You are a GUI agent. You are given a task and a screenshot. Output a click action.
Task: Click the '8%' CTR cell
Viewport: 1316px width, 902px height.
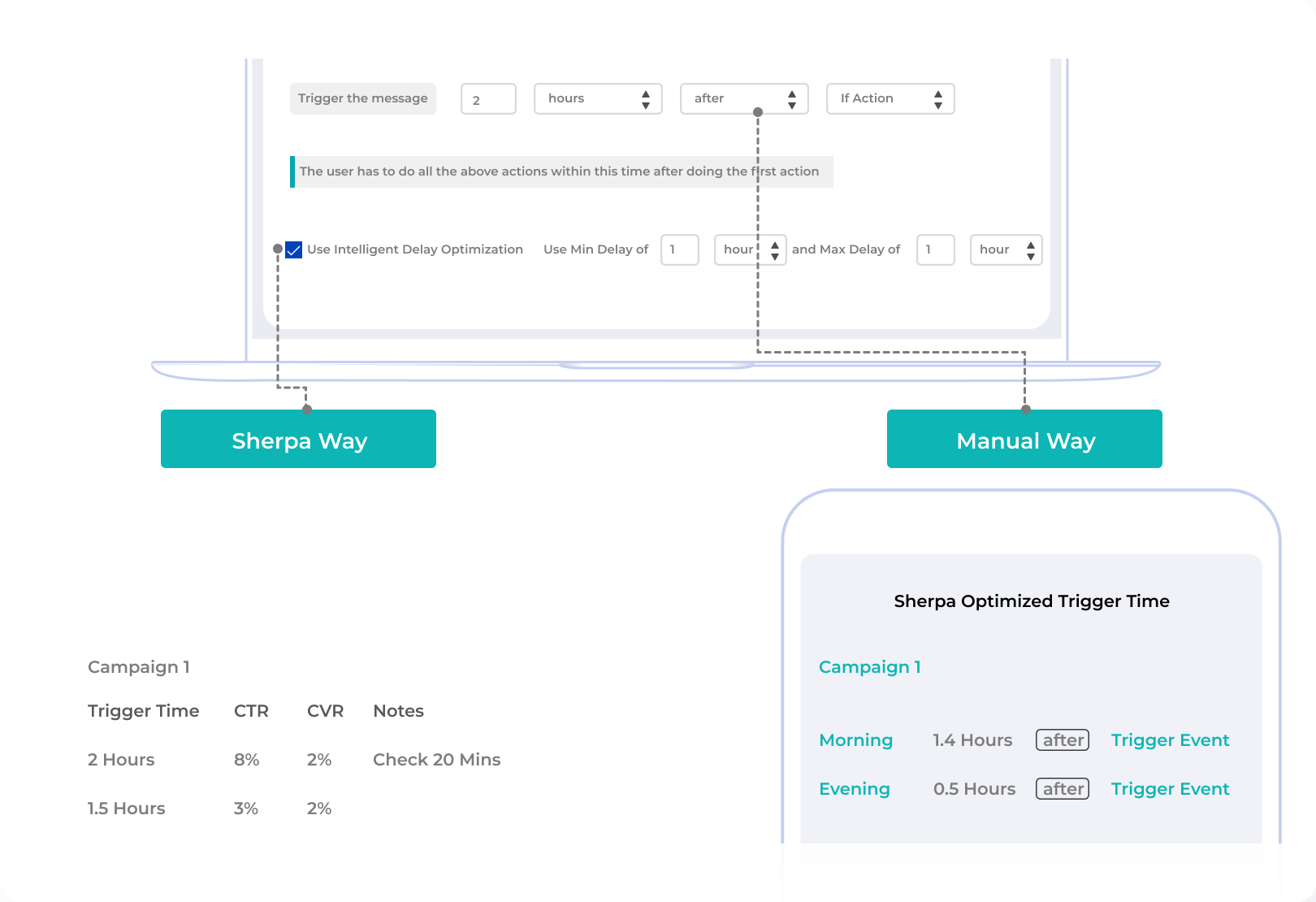click(x=246, y=760)
